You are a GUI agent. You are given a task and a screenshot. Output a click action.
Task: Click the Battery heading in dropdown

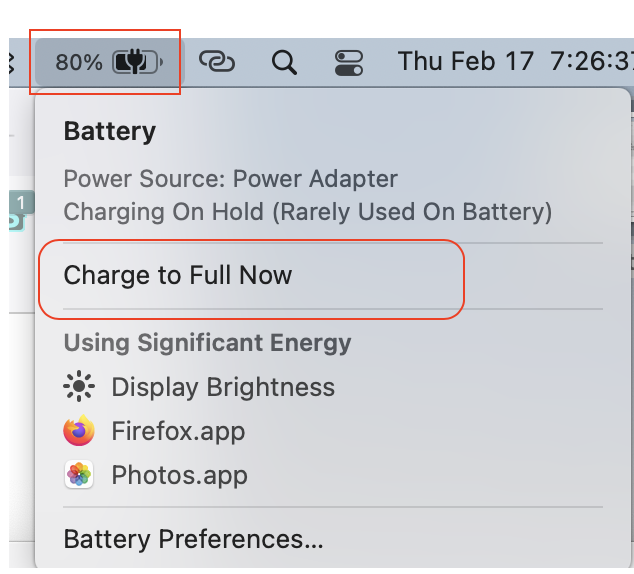pyautogui.click(x=110, y=131)
